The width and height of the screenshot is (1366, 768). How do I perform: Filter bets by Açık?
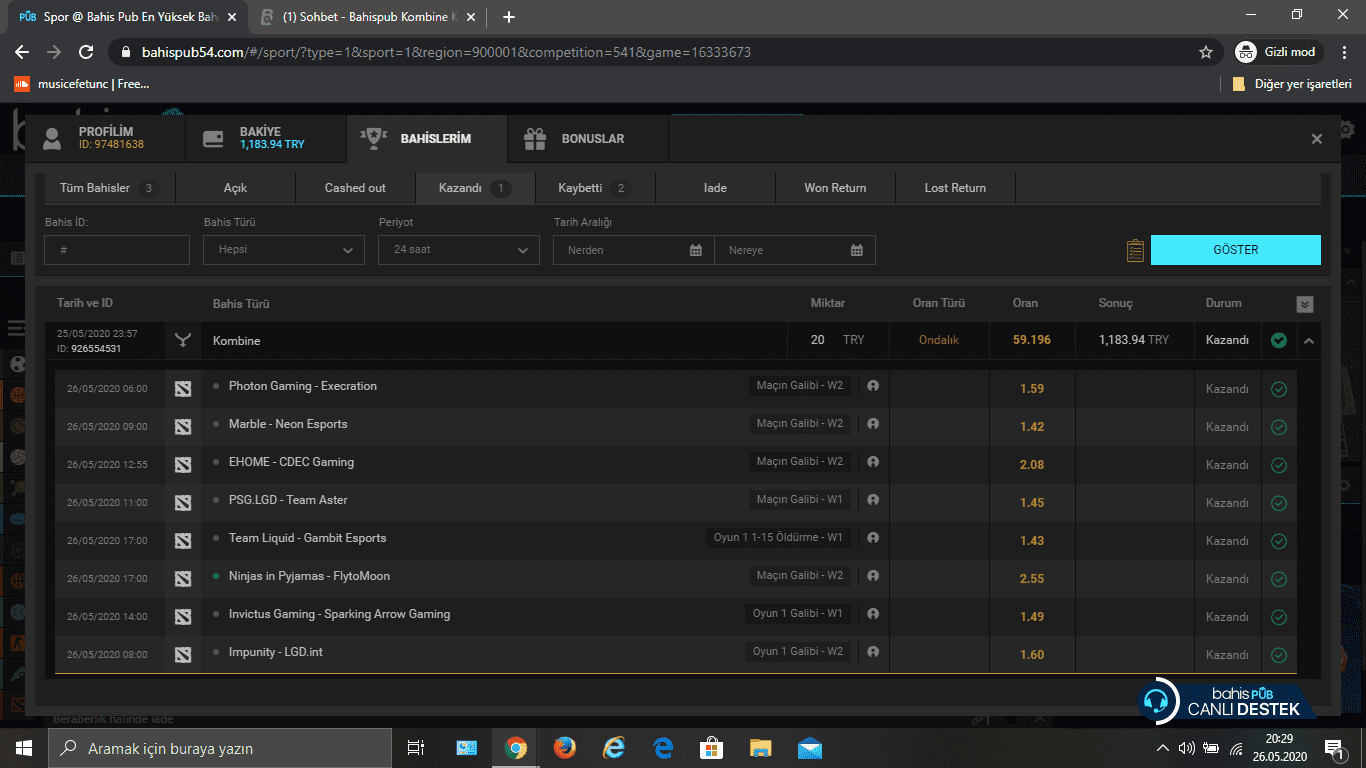[x=235, y=188]
